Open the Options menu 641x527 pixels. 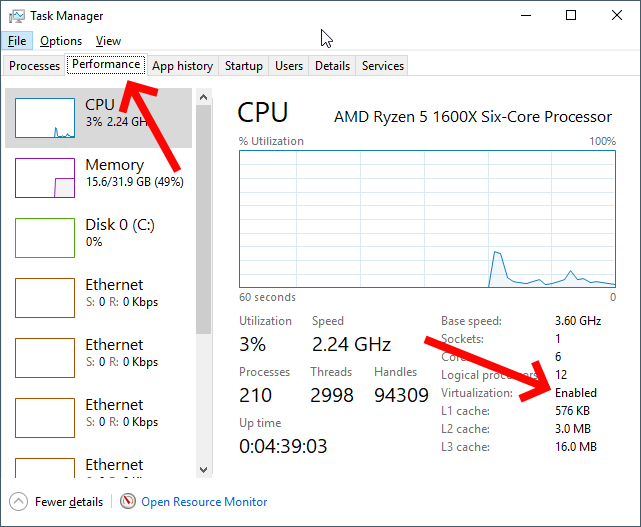coord(61,41)
